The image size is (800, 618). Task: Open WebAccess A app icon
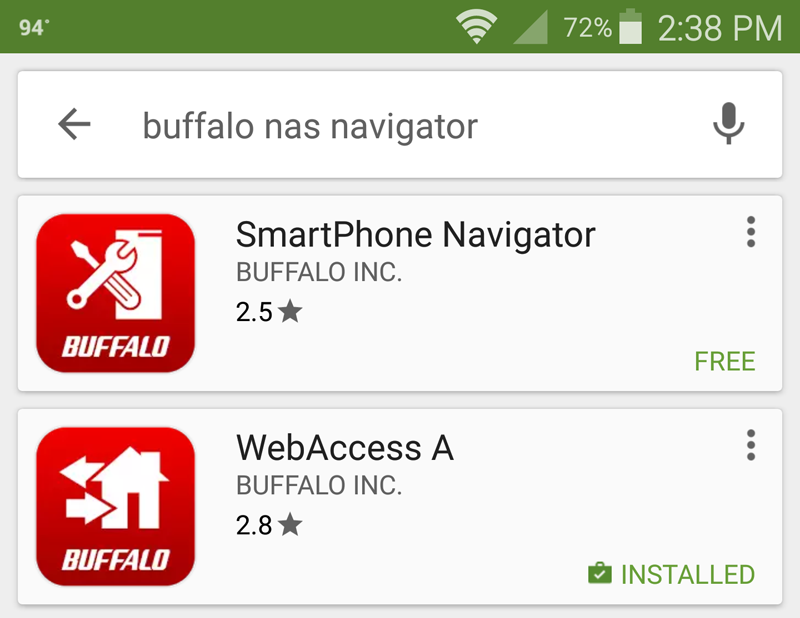pyautogui.click(x=115, y=506)
